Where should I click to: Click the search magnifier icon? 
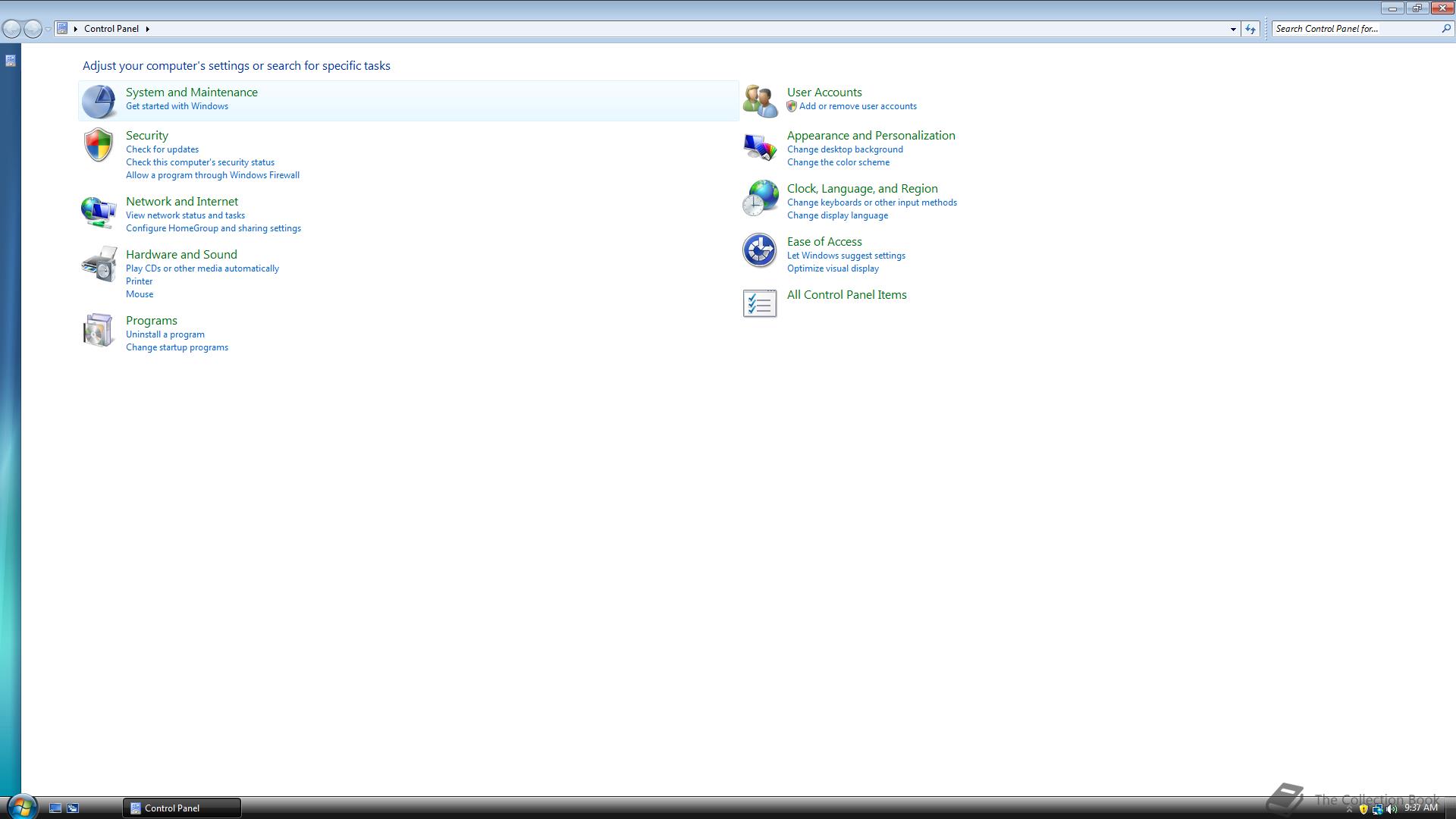tap(1446, 29)
